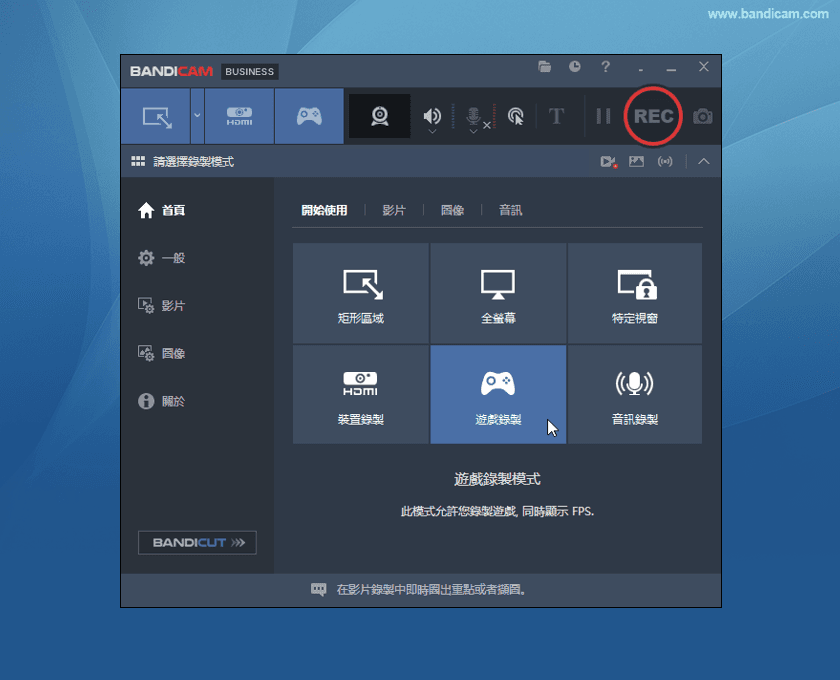
Task: Close the Bandicam window
Action: tap(704, 66)
